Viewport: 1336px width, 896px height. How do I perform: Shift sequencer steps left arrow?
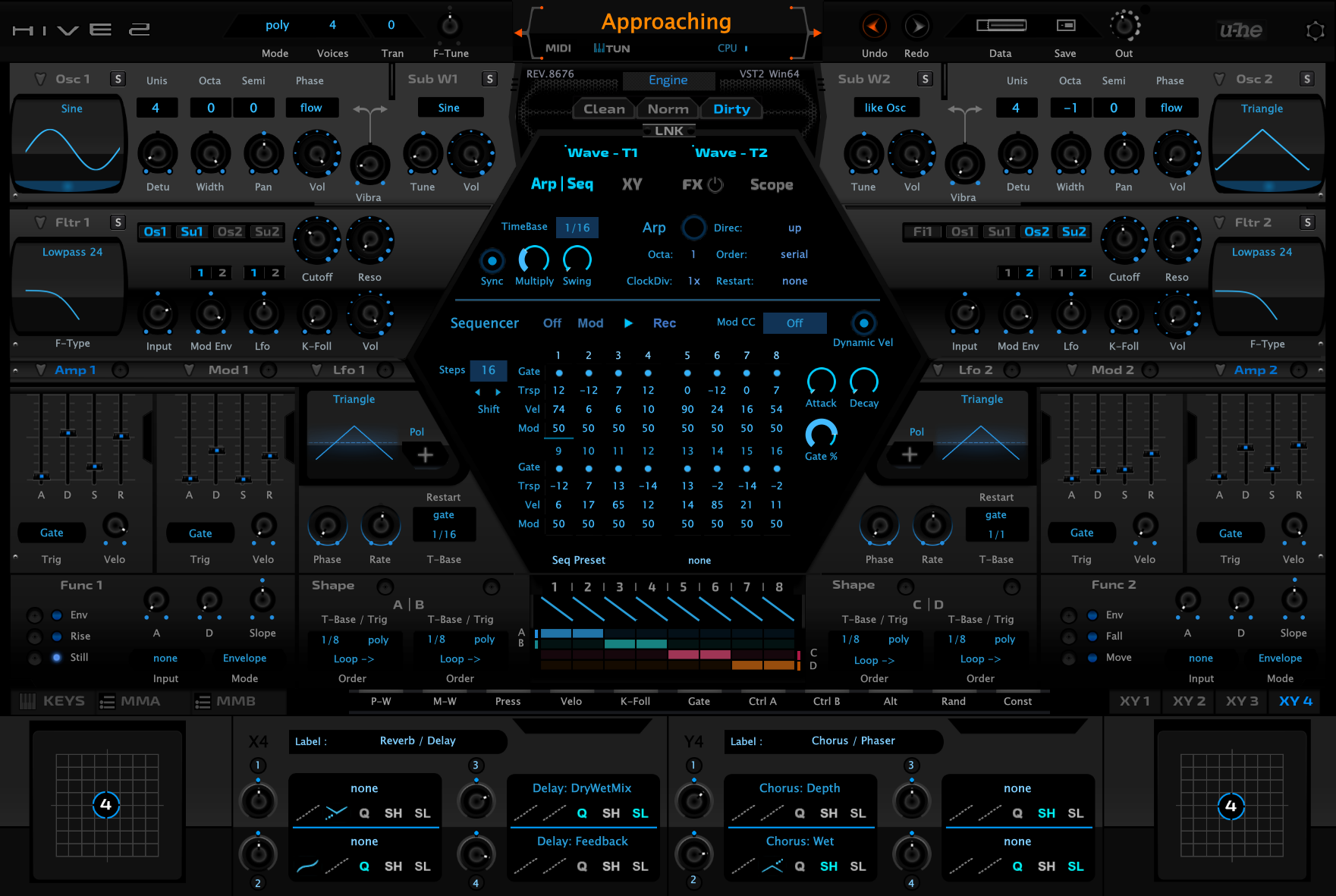[x=478, y=392]
